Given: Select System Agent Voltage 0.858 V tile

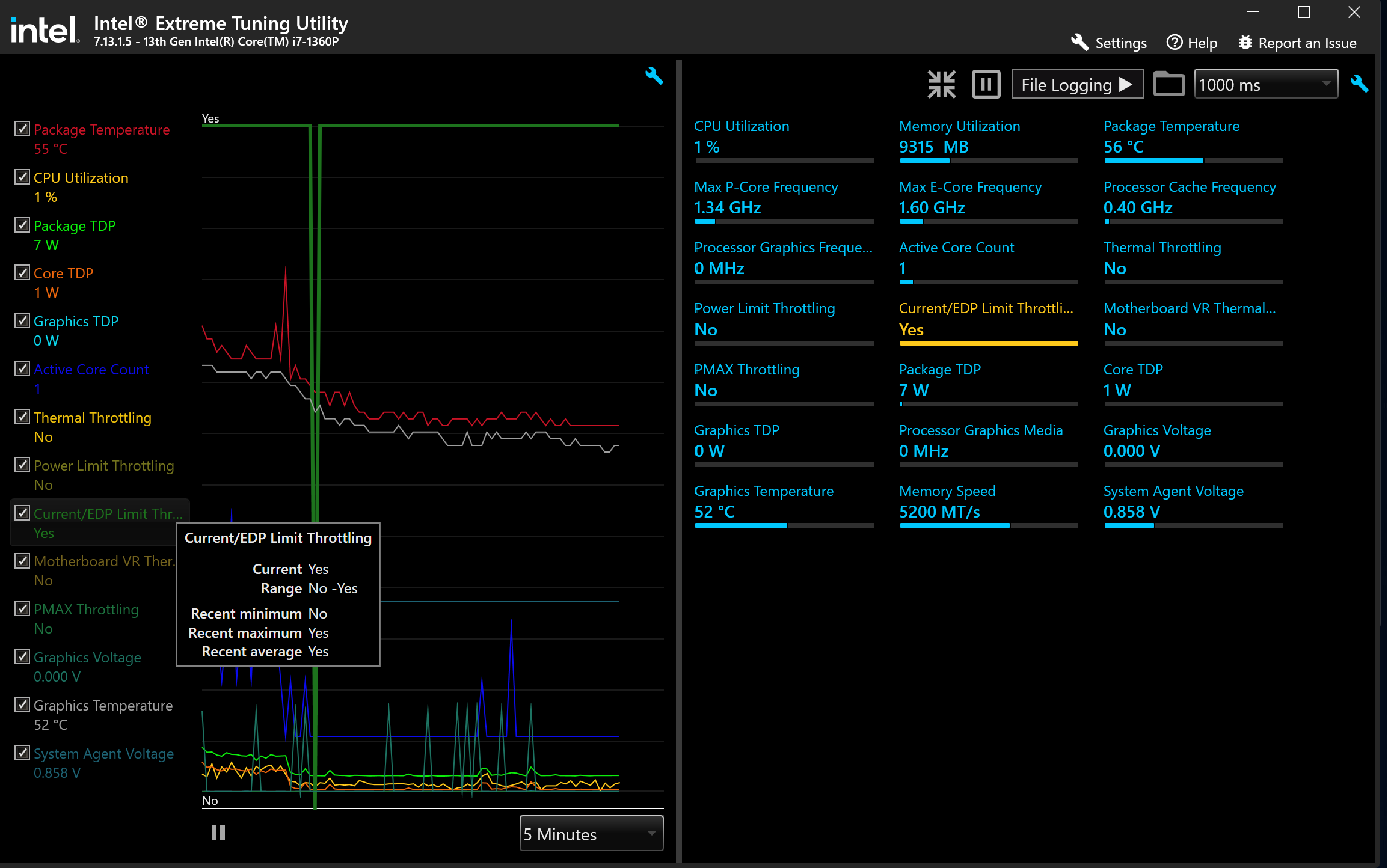Looking at the screenshot, I should 1193,506.
